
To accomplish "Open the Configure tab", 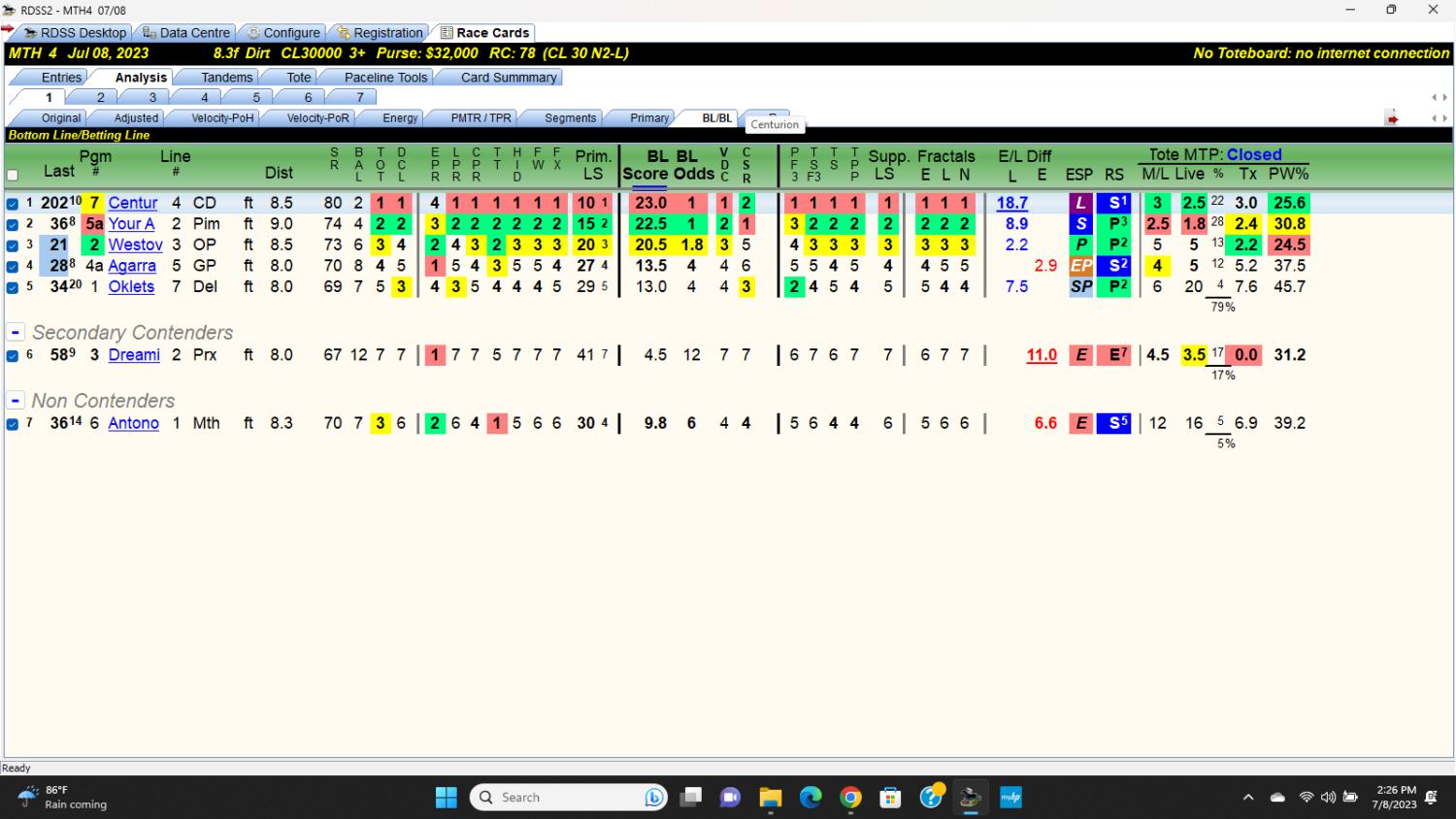I will 282,32.
